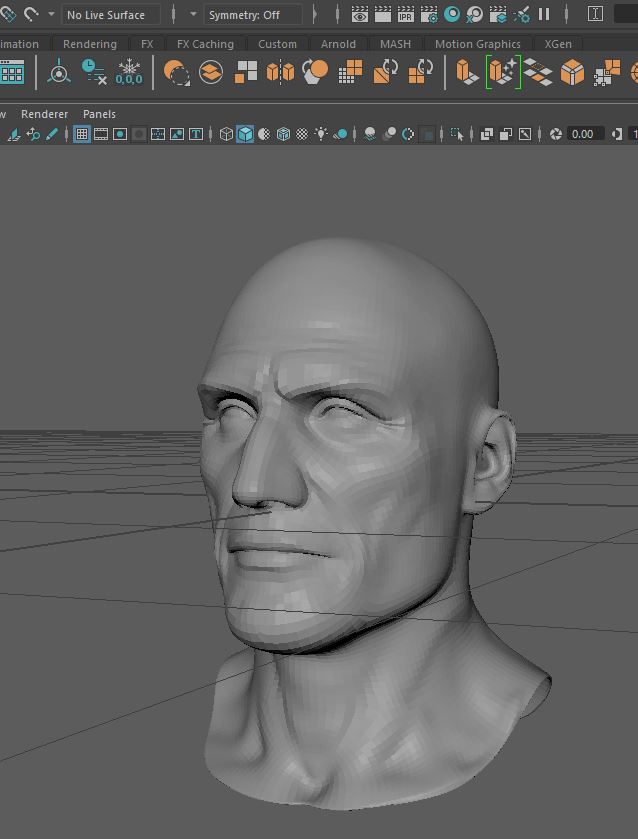The image size is (638, 839).
Task: Click the Mirror geometry shelf icon
Action: click(281, 72)
